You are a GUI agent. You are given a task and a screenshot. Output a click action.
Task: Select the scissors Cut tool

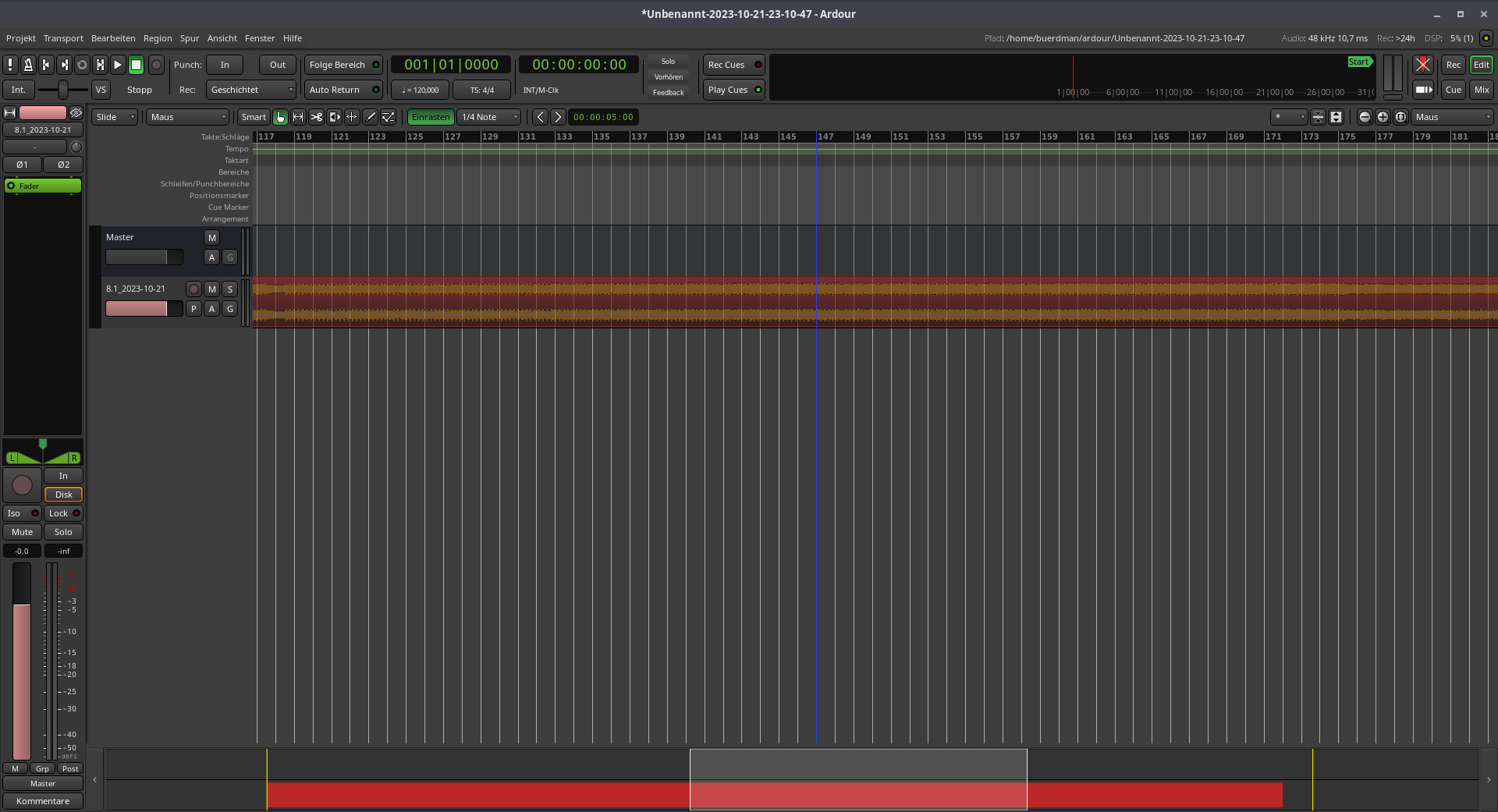click(x=316, y=117)
